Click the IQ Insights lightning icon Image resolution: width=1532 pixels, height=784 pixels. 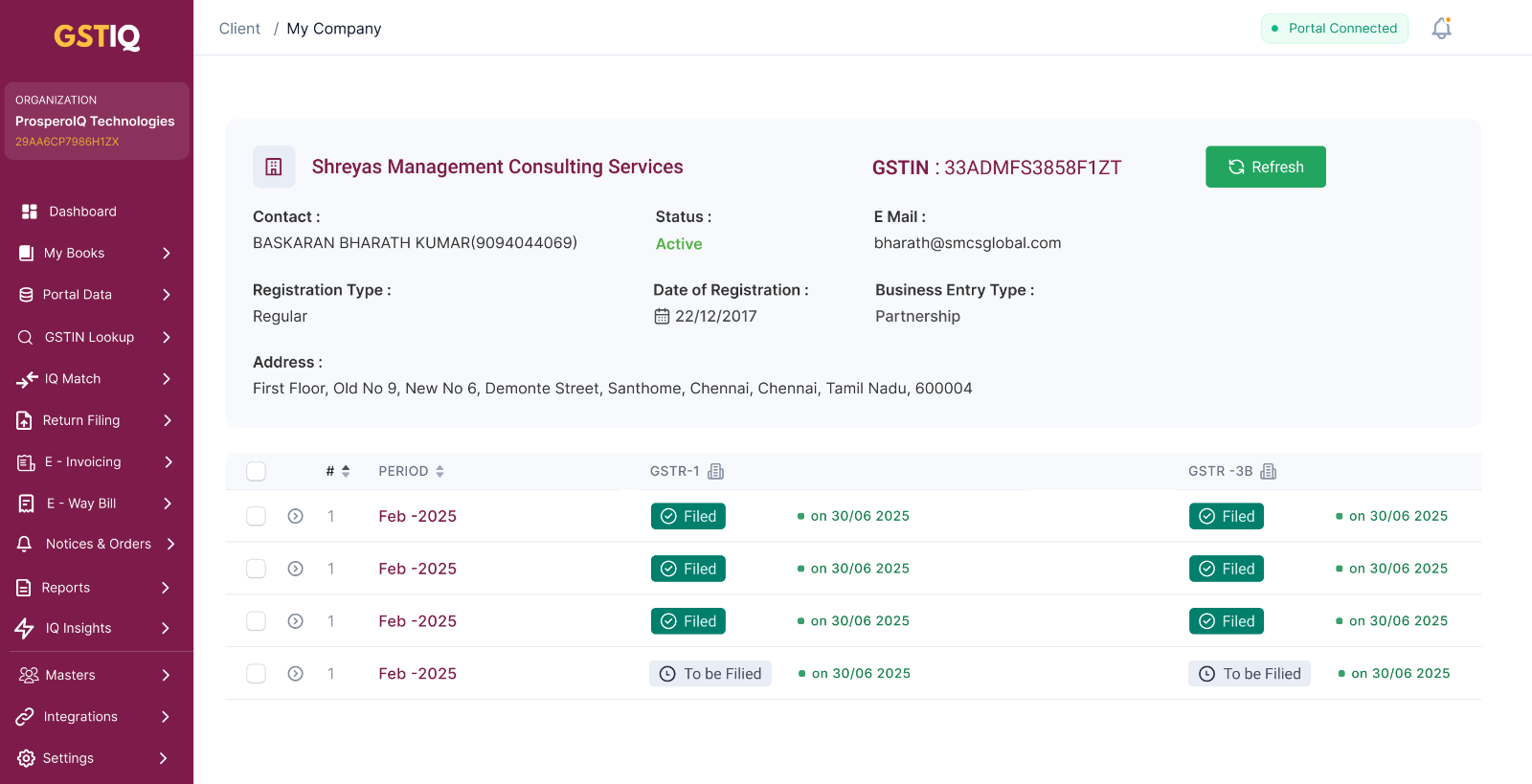point(25,628)
